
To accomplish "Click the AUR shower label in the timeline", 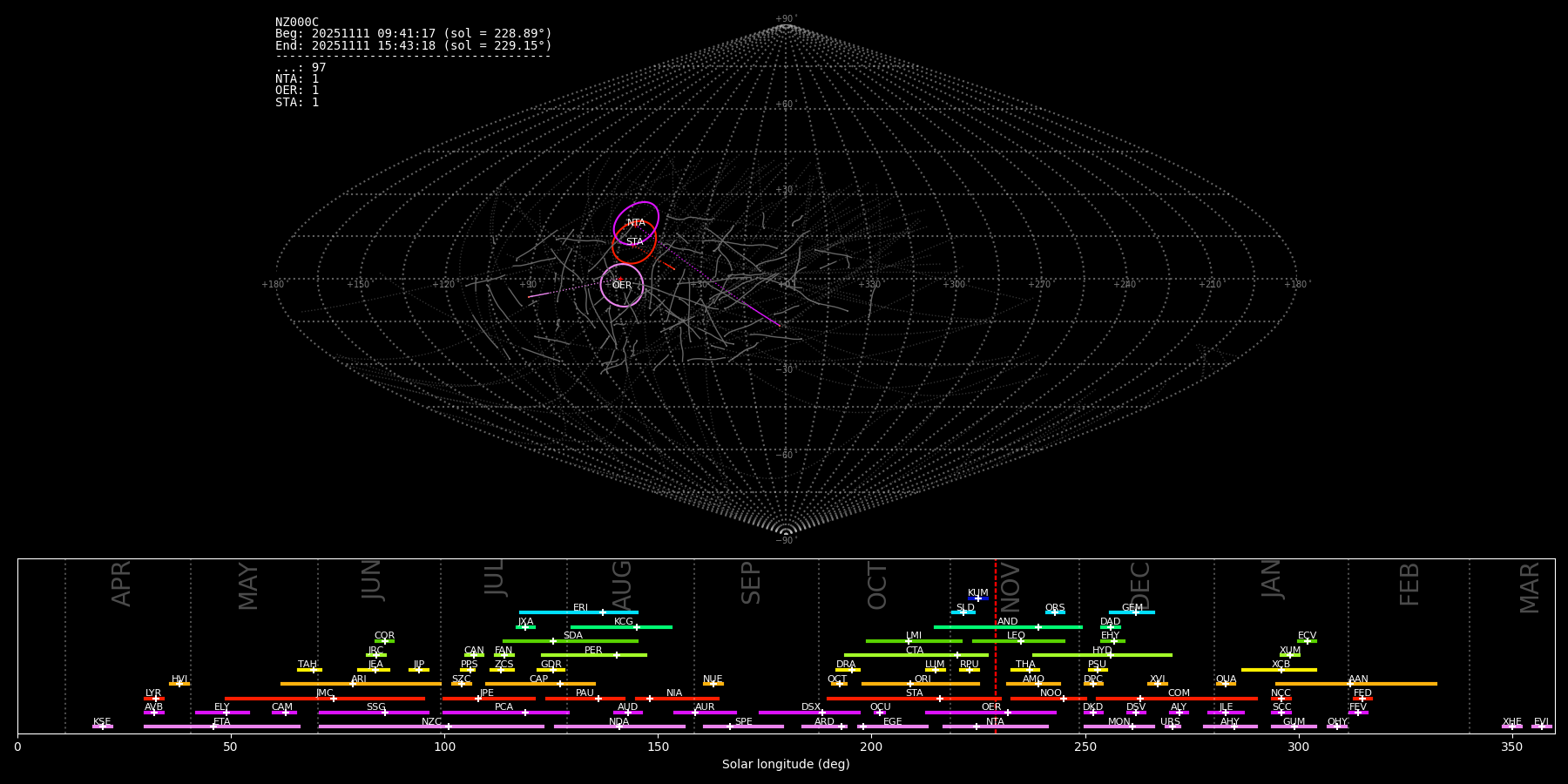I will click(705, 707).
